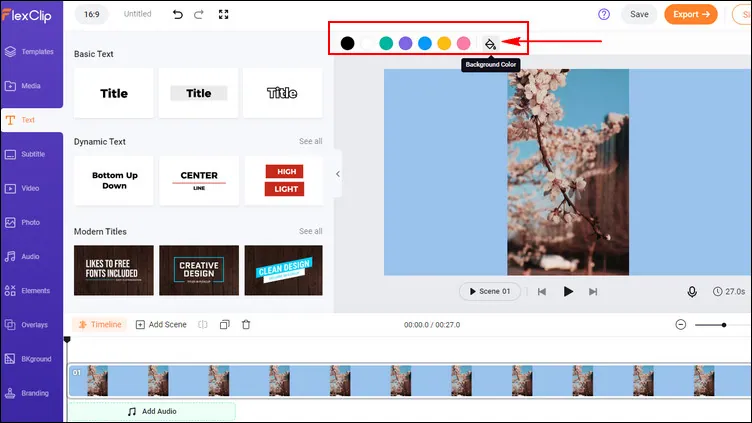Screen dimensions: 752x423
Task: Click the cherry blossom preview canvas
Action: point(568,172)
